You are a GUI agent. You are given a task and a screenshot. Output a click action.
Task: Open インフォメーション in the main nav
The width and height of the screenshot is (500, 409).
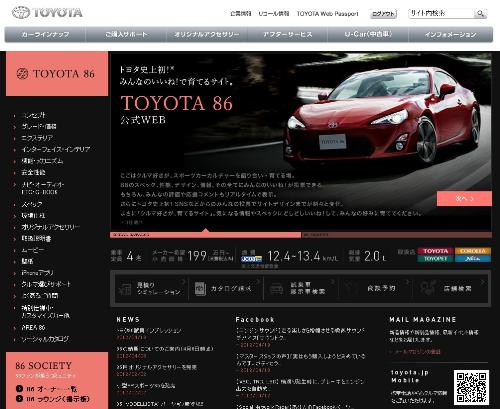tap(450, 34)
